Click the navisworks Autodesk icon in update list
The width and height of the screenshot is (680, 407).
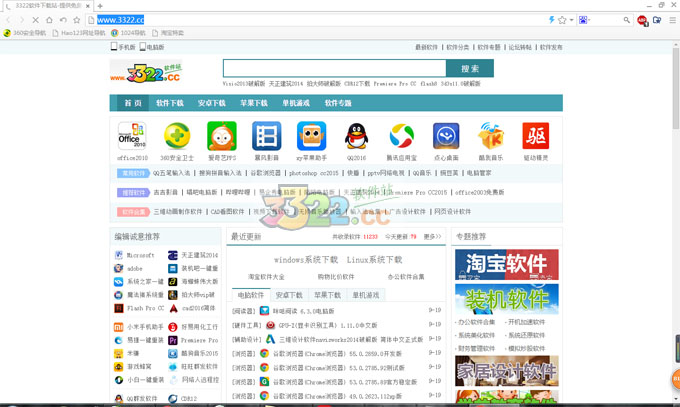click(271, 339)
